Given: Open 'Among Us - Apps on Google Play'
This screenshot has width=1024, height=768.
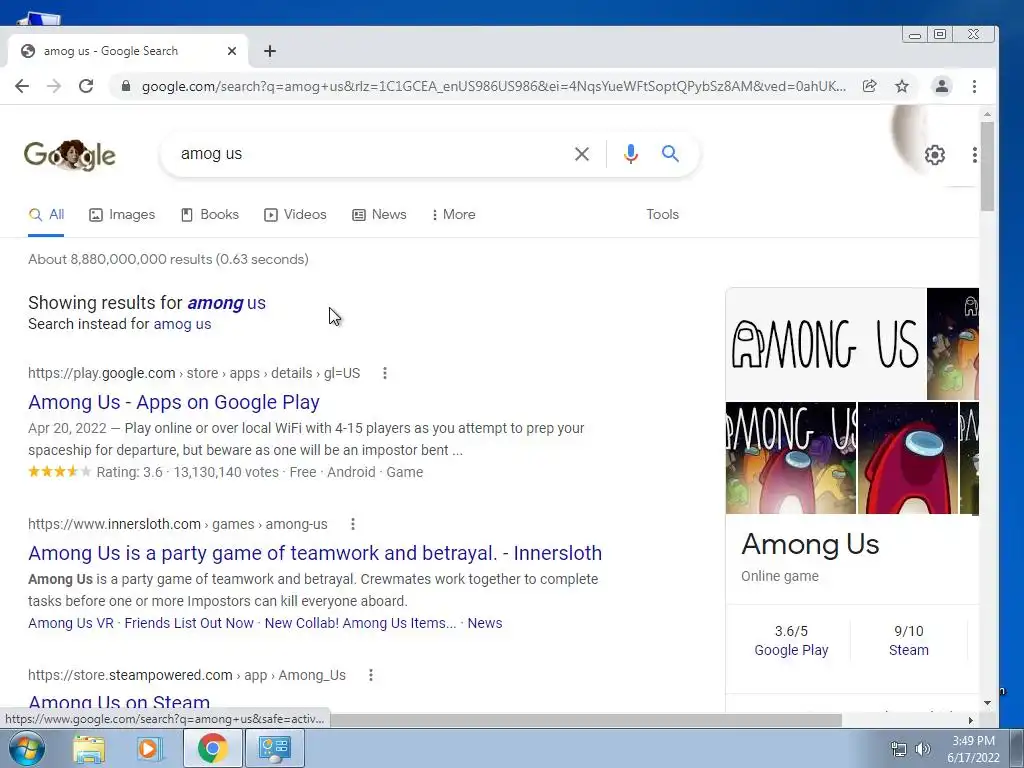Looking at the screenshot, I should (x=174, y=402).
